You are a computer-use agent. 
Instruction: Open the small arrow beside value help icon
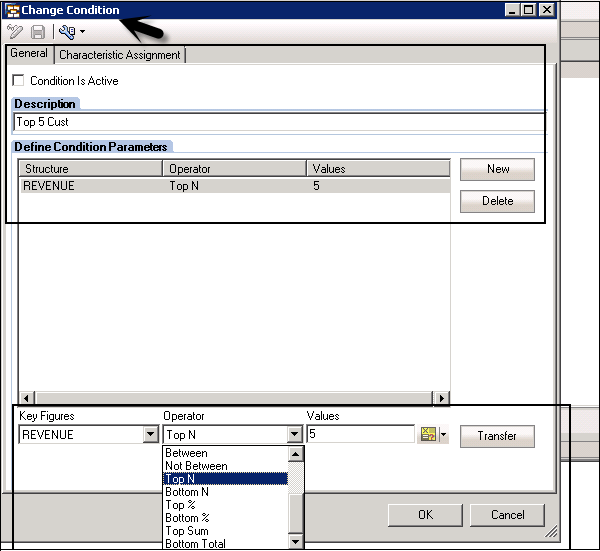coord(443,436)
